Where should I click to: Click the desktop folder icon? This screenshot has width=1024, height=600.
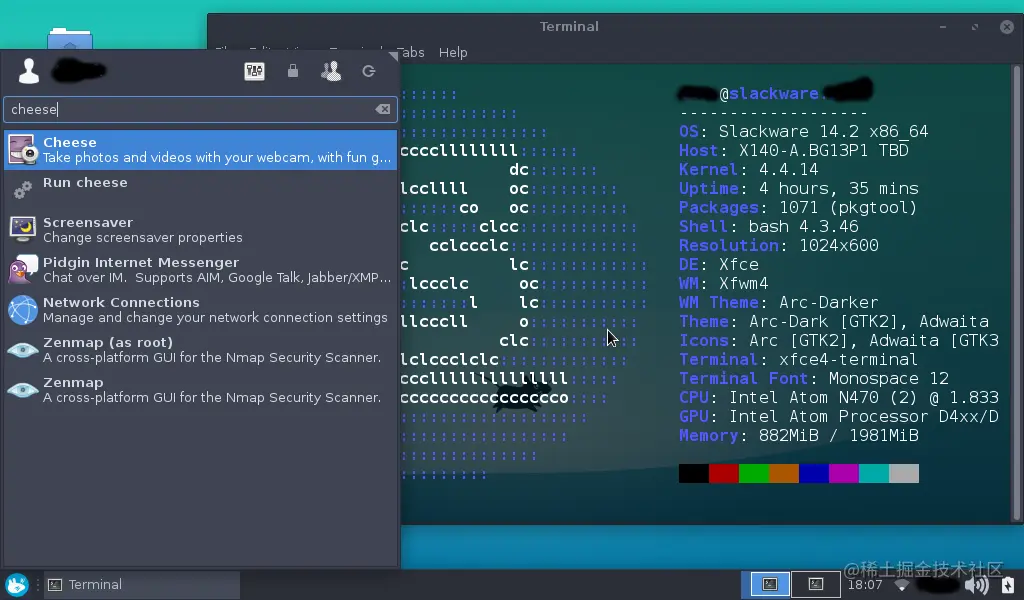[x=70, y=38]
